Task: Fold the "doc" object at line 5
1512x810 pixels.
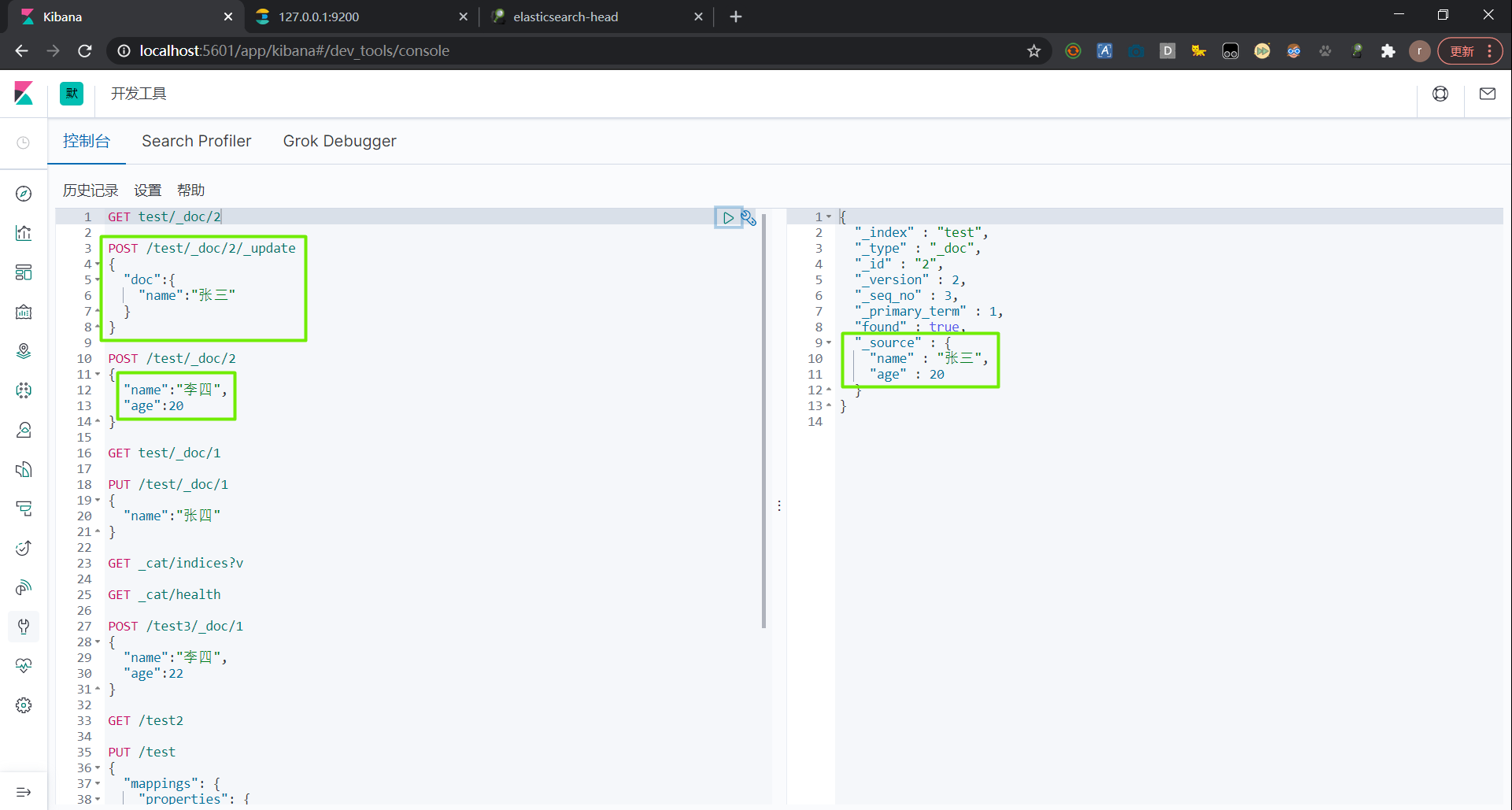Action: pyautogui.click(x=98, y=280)
